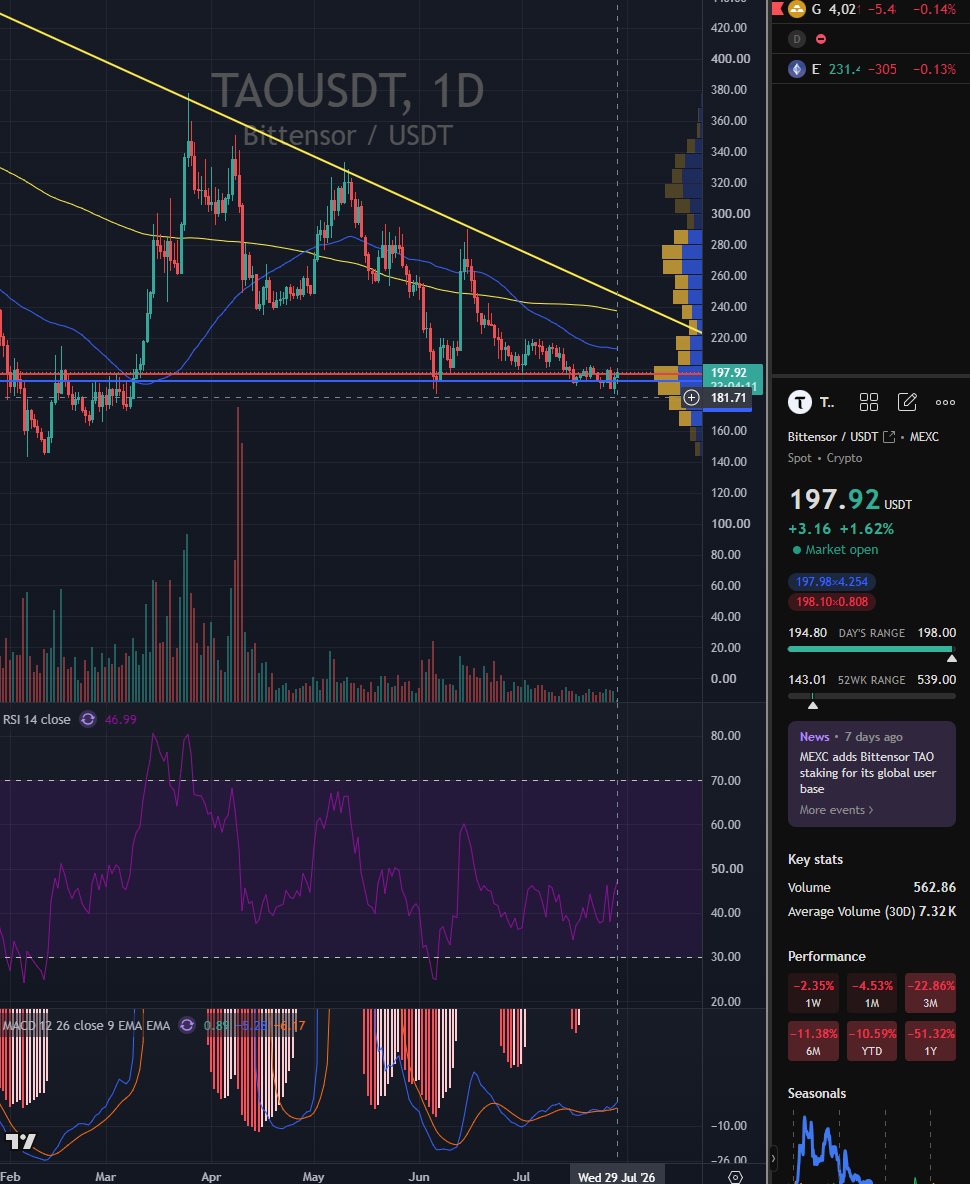Viewport: 970px width, 1184px height.
Task: Open the note edit pencil icon
Action: pyautogui.click(x=907, y=402)
